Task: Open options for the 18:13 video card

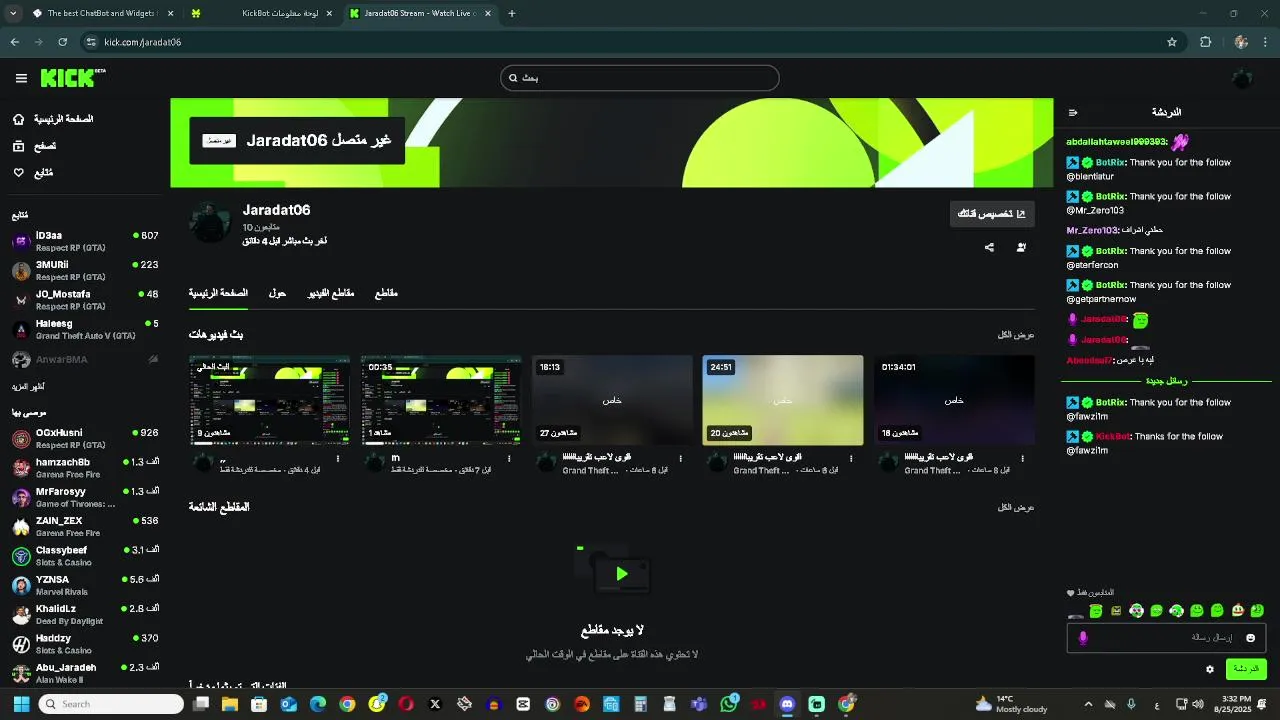Action: tap(680, 459)
